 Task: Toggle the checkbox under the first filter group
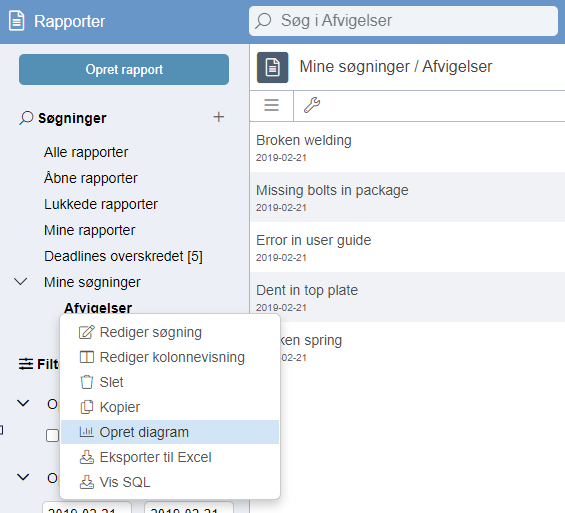[x=52, y=435]
